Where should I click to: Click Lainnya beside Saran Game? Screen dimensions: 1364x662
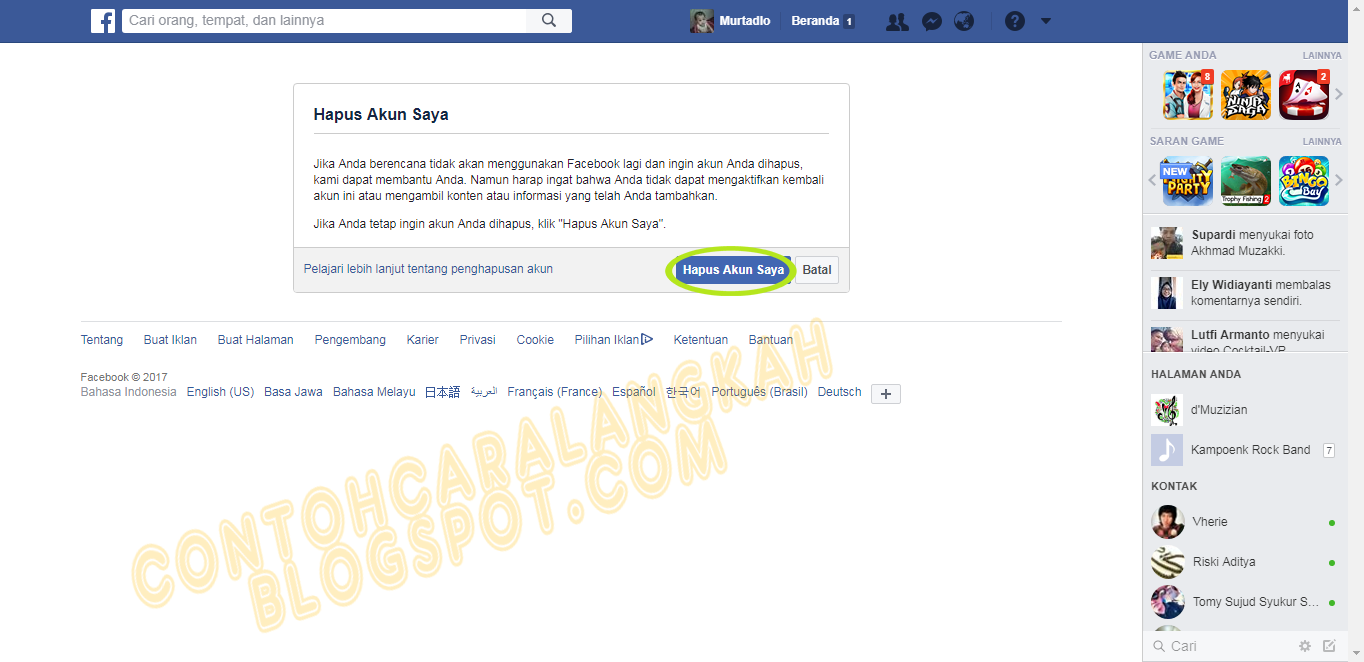pyautogui.click(x=1322, y=142)
